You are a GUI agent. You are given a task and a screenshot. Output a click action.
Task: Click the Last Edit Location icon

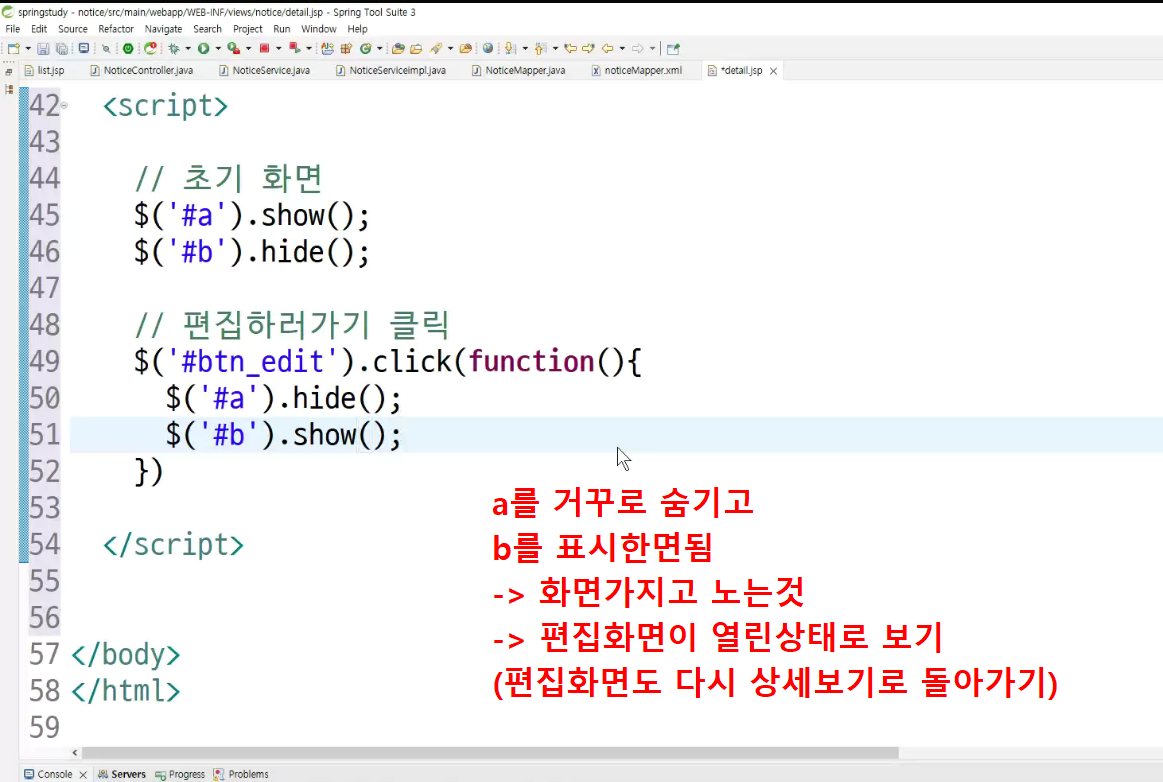pyautogui.click(x=570, y=48)
